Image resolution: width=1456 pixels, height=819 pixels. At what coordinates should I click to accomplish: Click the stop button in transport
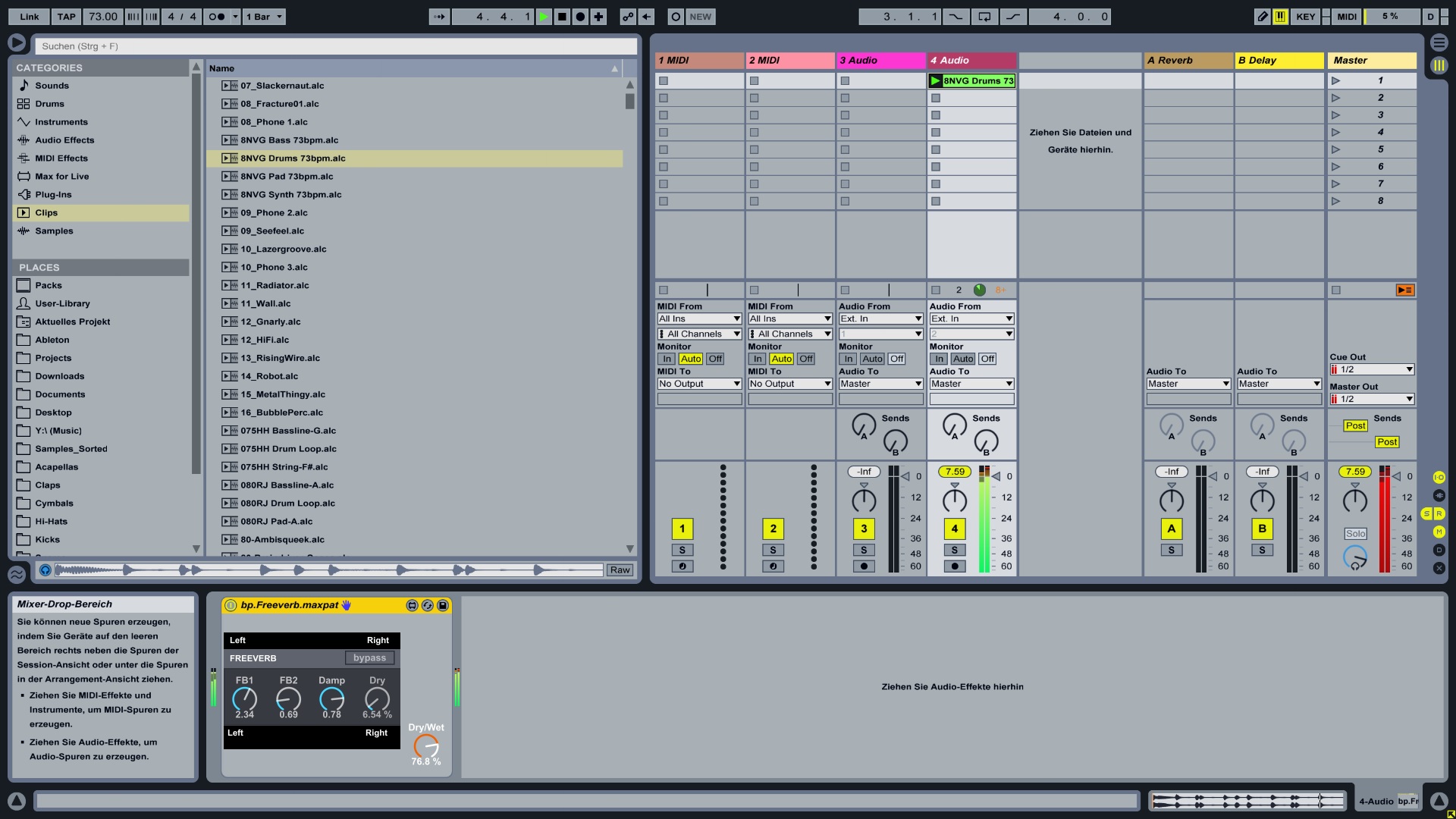click(x=562, y=17)
